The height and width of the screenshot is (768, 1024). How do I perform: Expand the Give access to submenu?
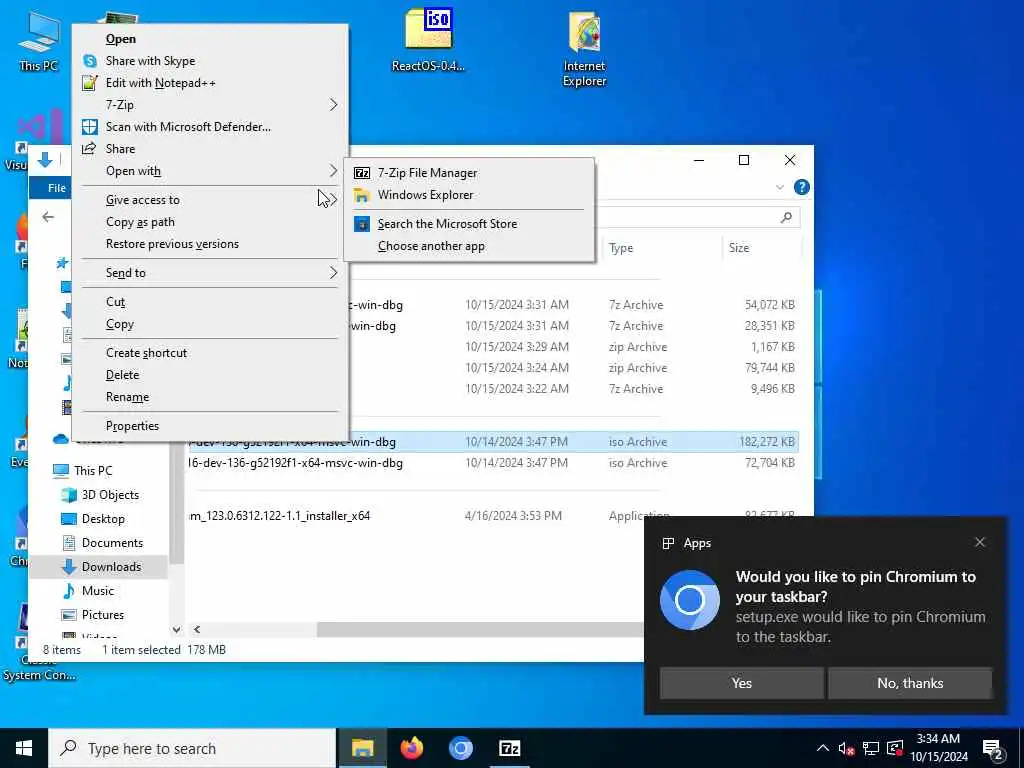coord(333,200)
